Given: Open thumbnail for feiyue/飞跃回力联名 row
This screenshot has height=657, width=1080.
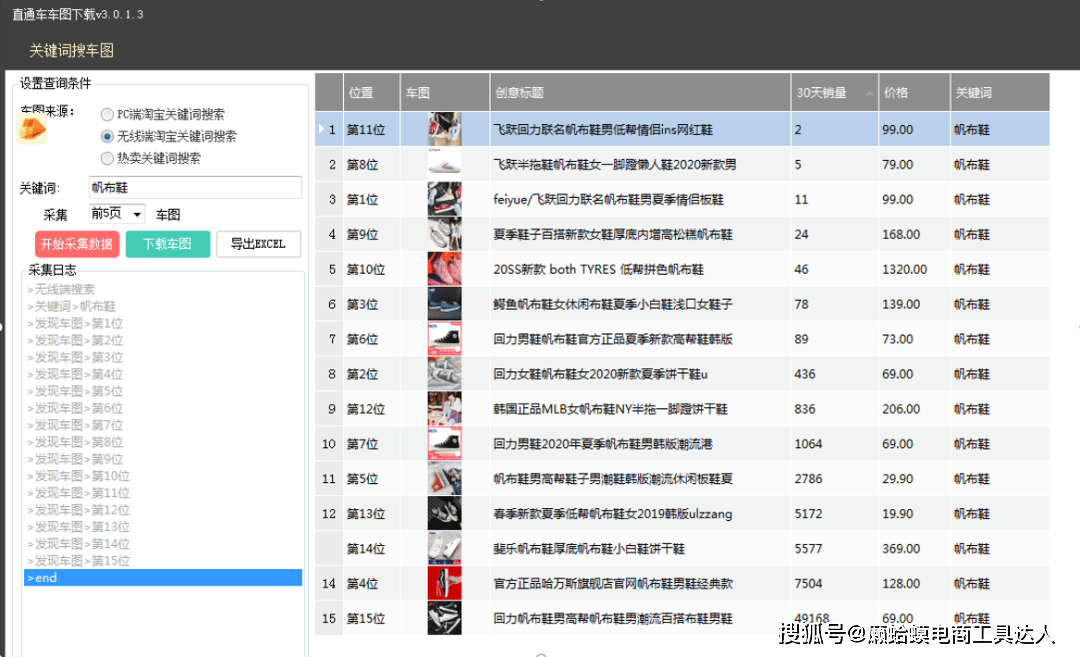Looking at the screenshot, I should point(444,200).
